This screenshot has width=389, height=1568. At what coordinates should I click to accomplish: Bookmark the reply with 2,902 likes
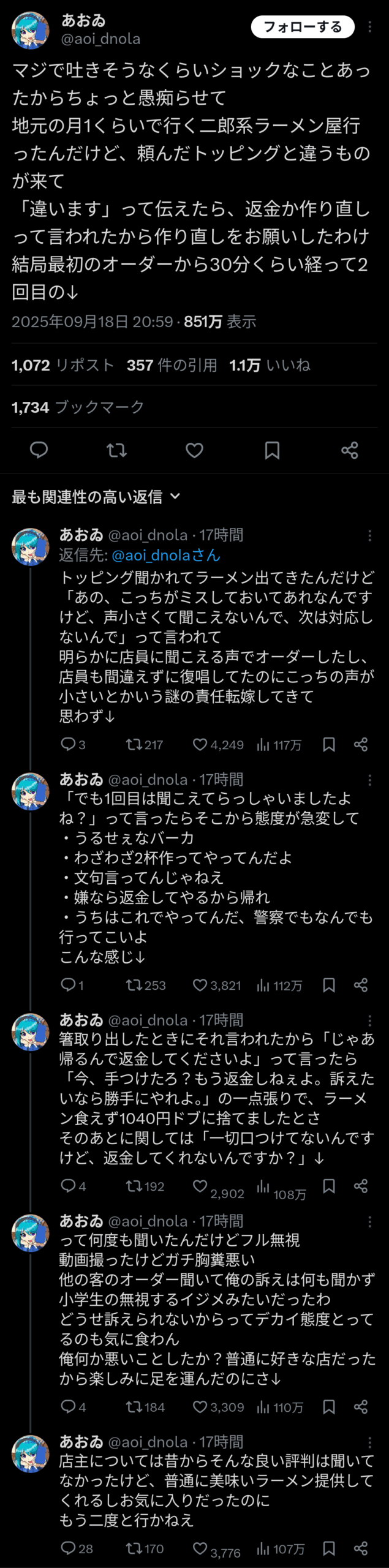329,1186
